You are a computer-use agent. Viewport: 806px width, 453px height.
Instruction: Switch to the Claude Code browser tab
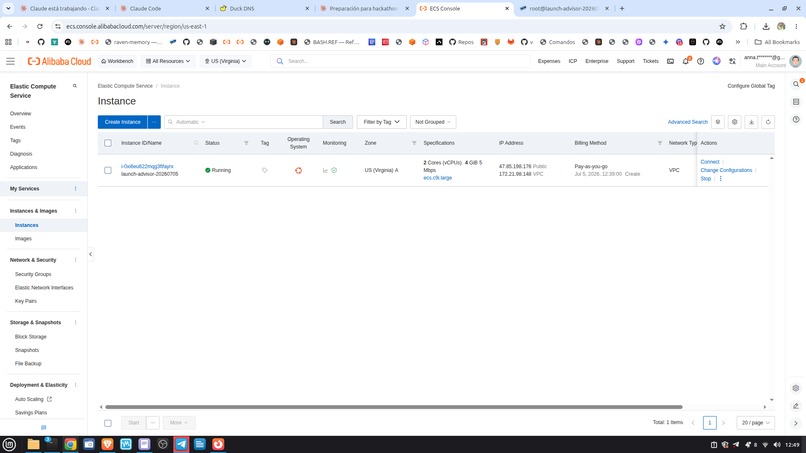(x=164, y=9)
